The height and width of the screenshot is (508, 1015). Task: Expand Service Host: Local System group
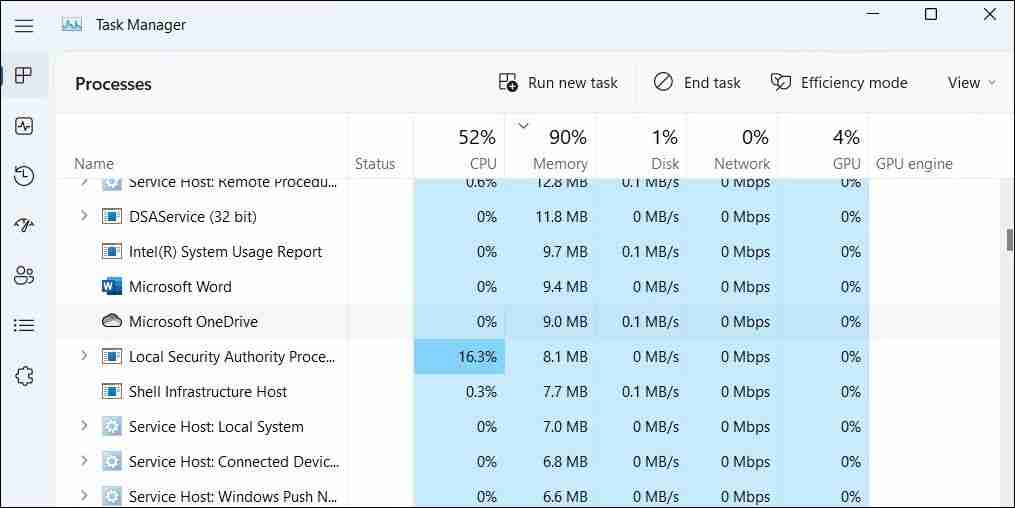point(84,425)
